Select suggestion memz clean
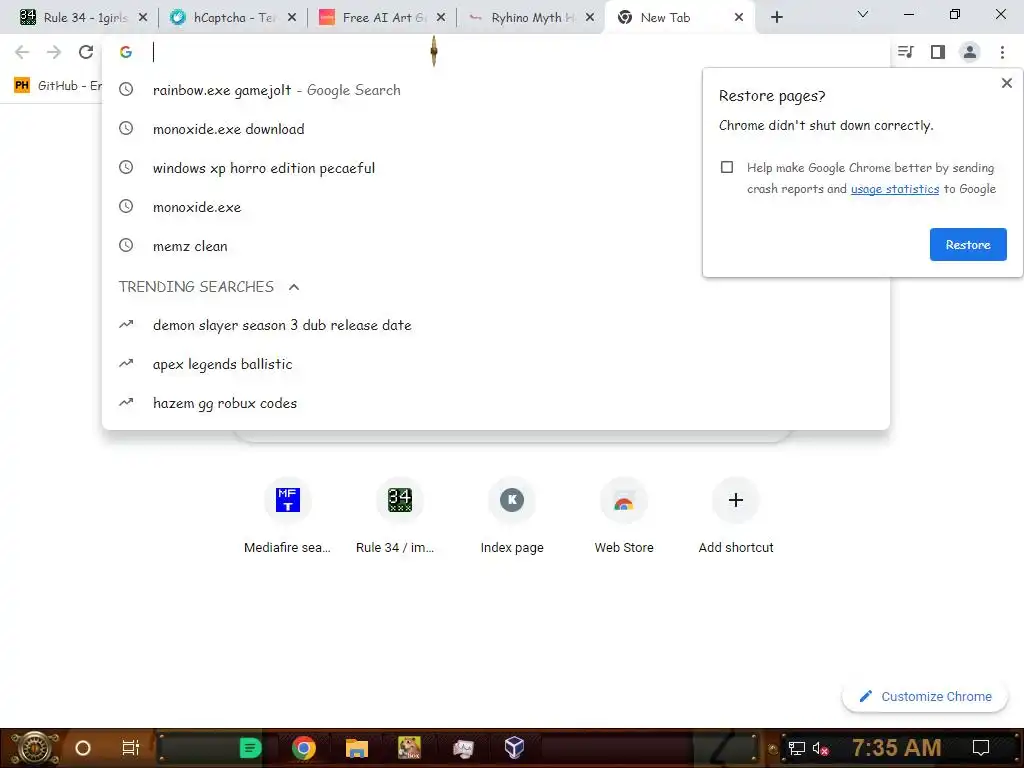1024x768 pixels. (x=496, y=246)
